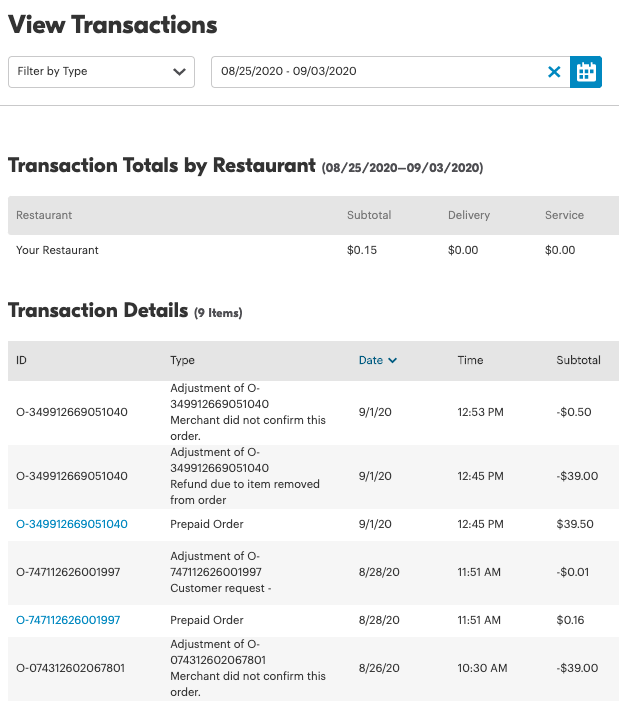Image resolution: width=619 pixels, height=702 pixels.
Task: Click the Subtotal column header in Transaction Details
Action: (578, 360)
